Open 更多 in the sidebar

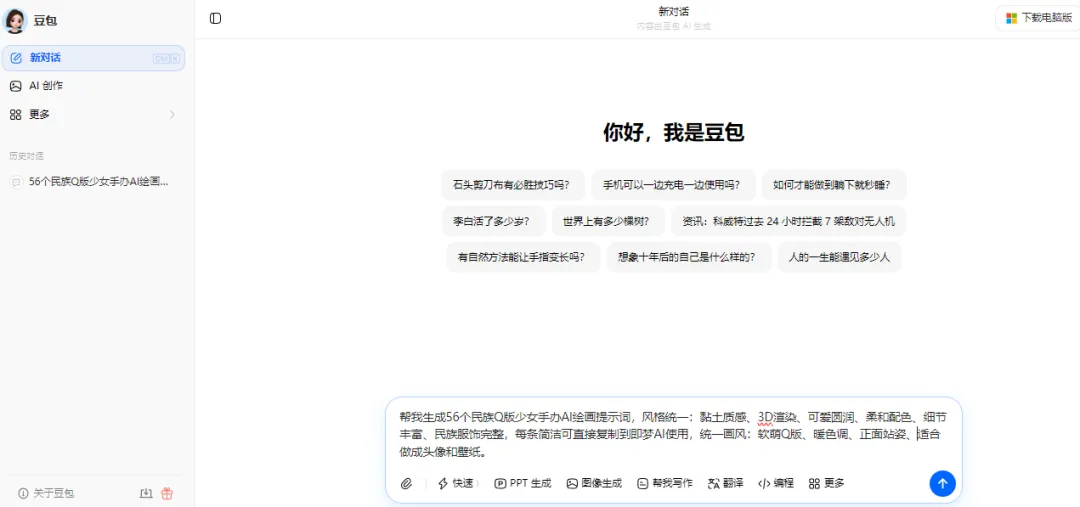tap(93, 114)
